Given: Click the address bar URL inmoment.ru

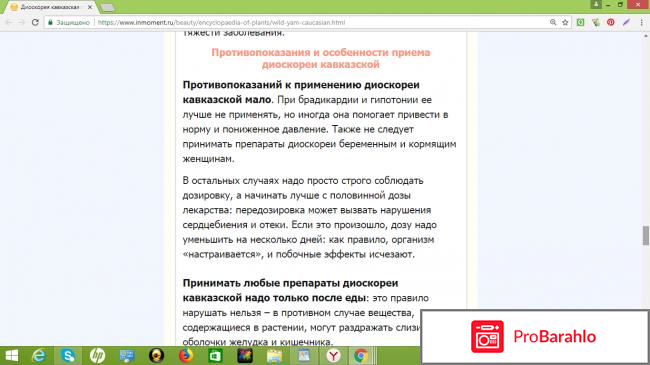Looking at the screenshot, I should tap(221, 22).
